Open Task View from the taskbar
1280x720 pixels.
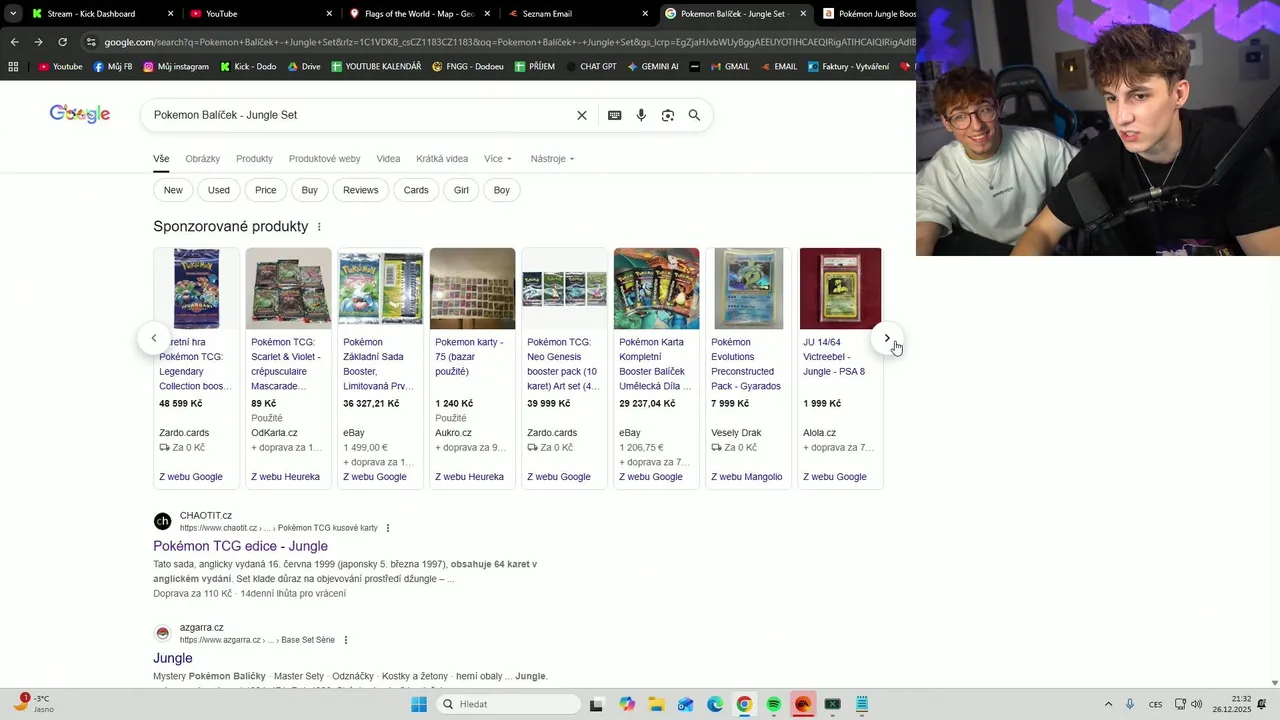597,704
